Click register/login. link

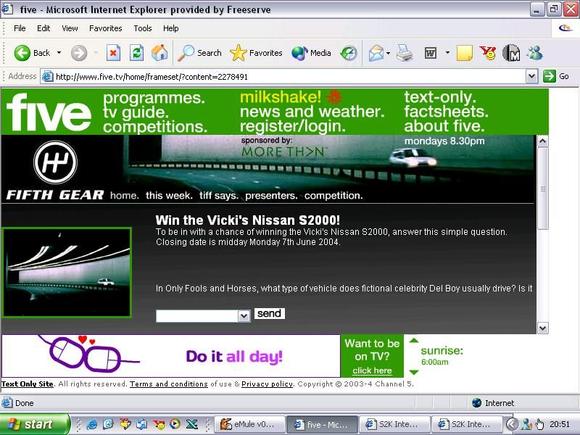[293, 126]
